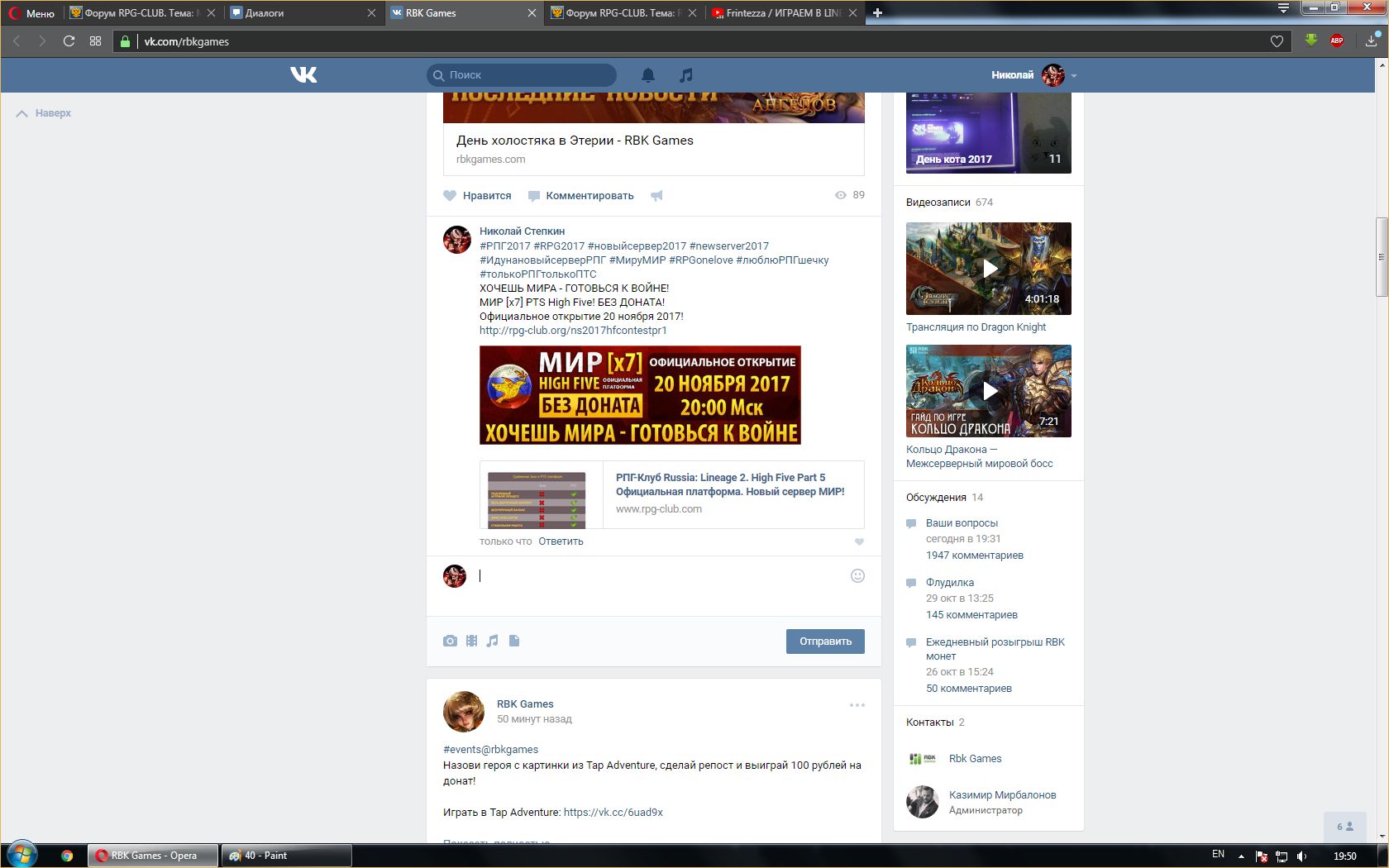The height and width of the screenshot is (868, 1389).
Task: Open День кота 2017 album thumbnail
Action: (x=989, y=133)
